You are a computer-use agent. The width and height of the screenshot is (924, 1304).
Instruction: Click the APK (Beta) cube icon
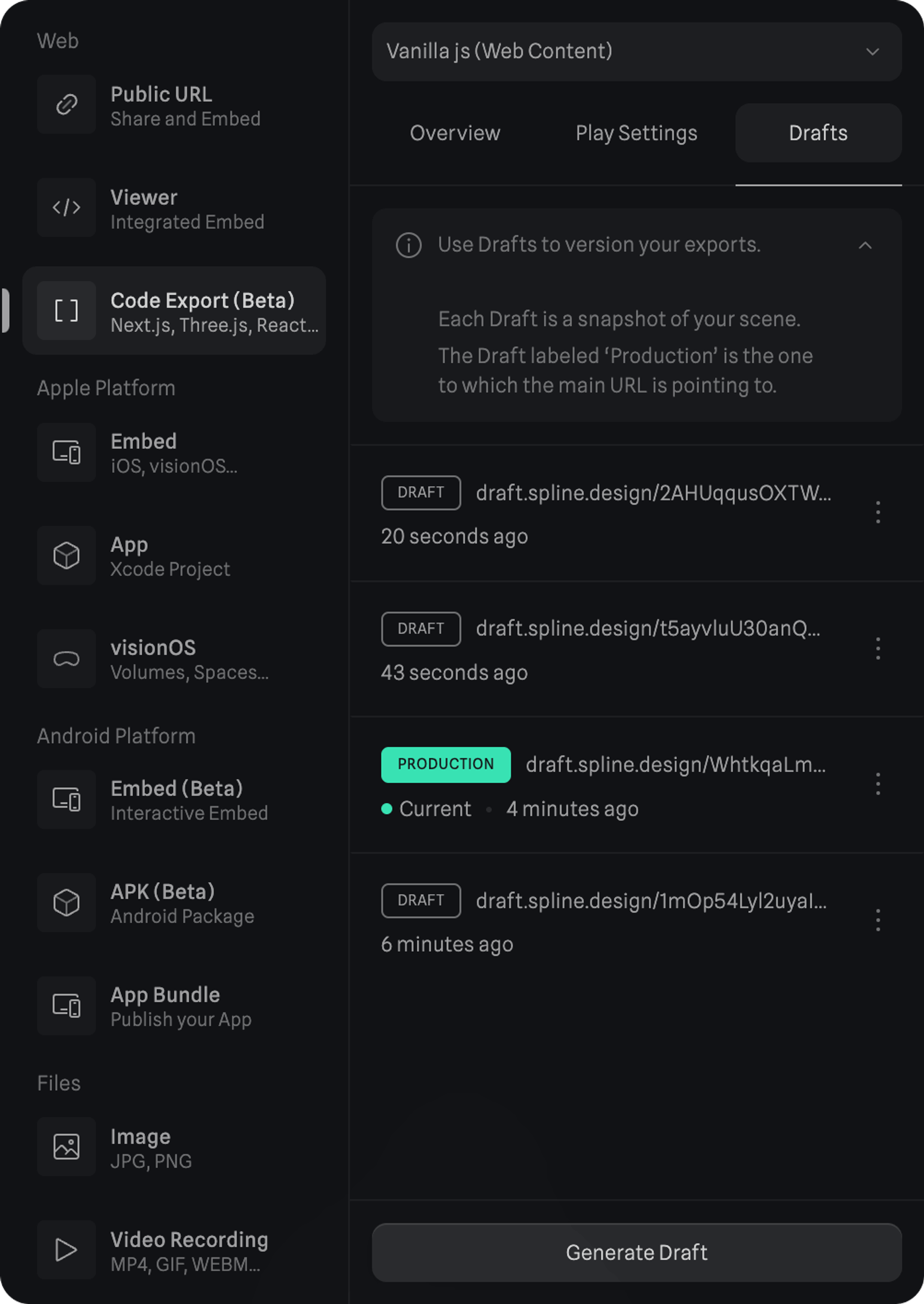67,903
